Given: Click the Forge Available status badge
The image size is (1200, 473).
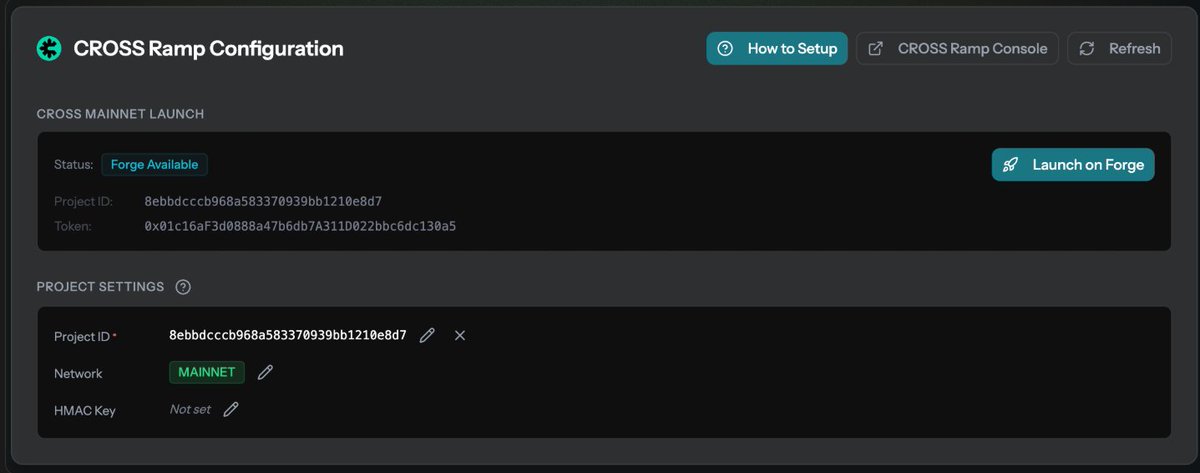Looking at the screenshot, I should coord(154,165).
